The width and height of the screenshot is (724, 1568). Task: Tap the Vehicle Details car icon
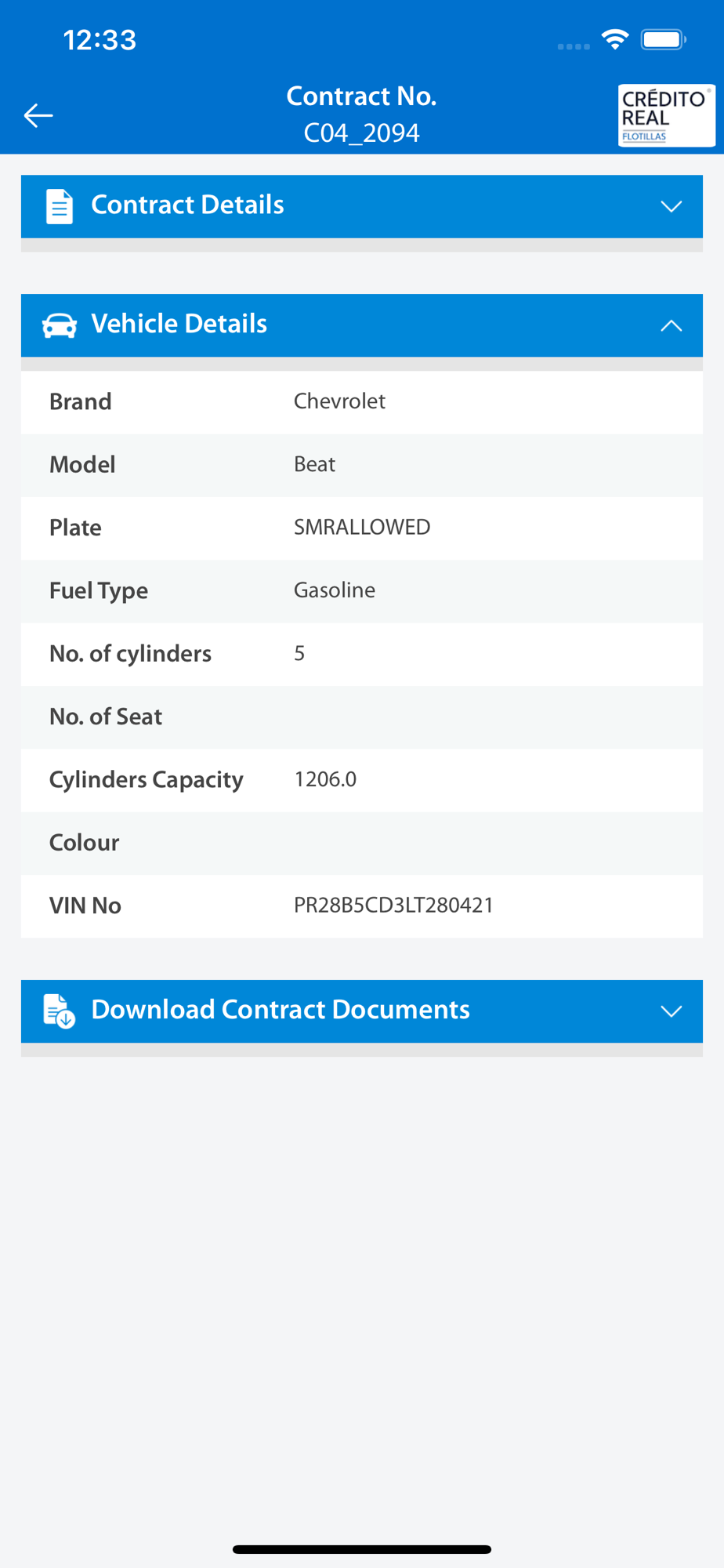60,325
